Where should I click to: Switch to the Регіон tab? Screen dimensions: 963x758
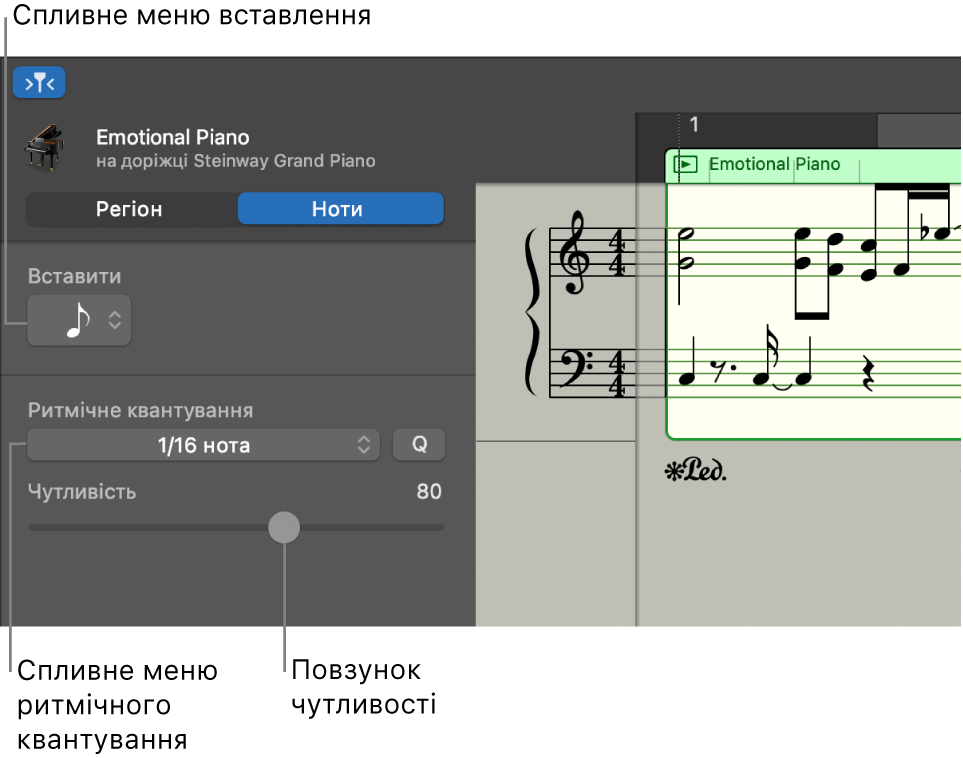coord(129,209)
